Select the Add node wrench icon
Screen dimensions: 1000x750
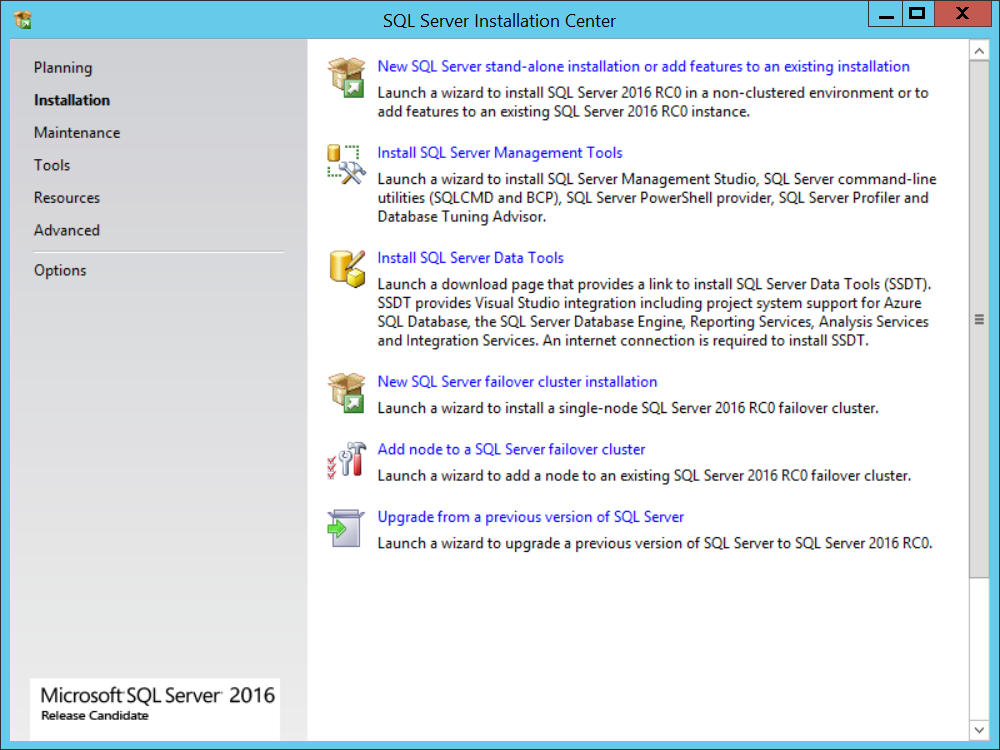click(347, 459)
